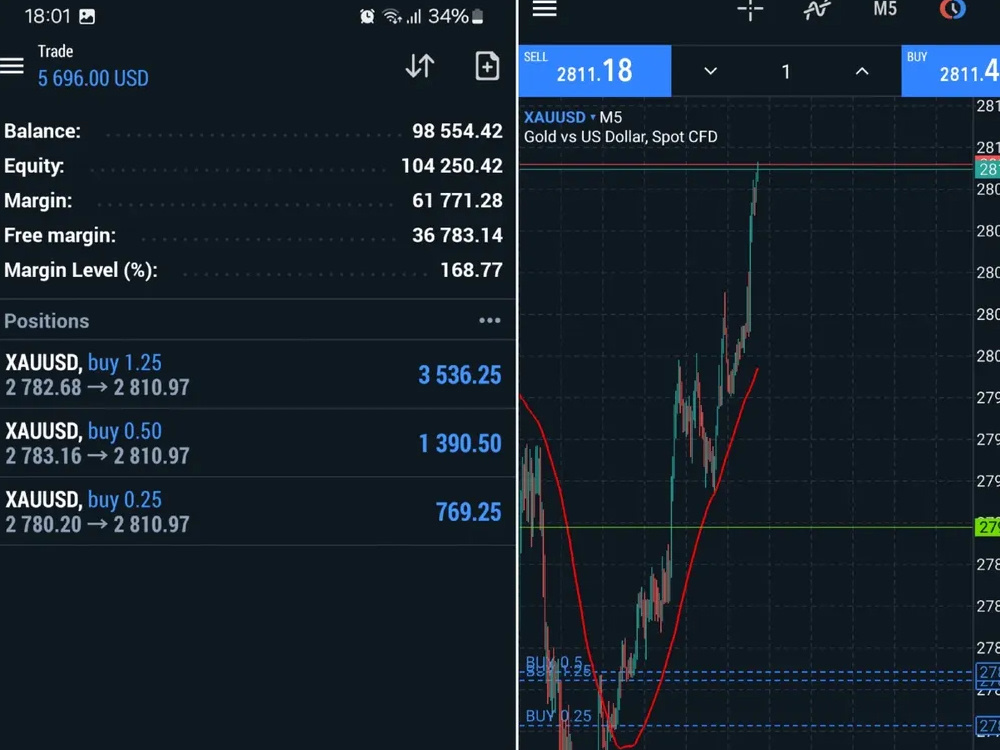Tap the BUY 0.5 order line label
This screenshot has height=750, width=1000.
(554, 663)
